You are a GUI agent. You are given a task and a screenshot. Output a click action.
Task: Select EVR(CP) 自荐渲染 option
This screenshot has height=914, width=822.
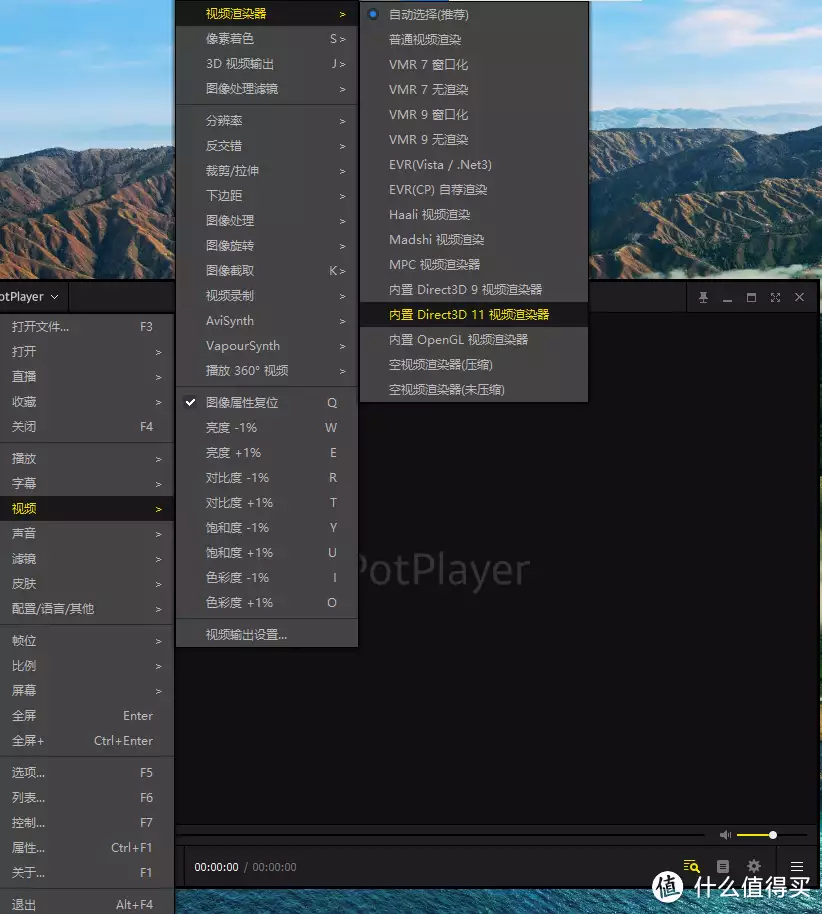[x=474, y=189]
